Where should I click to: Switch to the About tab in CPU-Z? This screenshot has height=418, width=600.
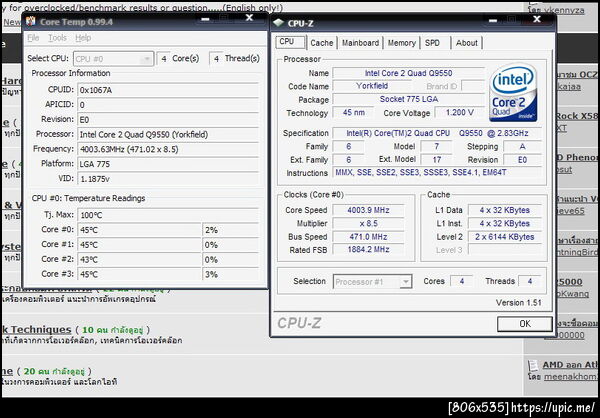coord(466,43)
